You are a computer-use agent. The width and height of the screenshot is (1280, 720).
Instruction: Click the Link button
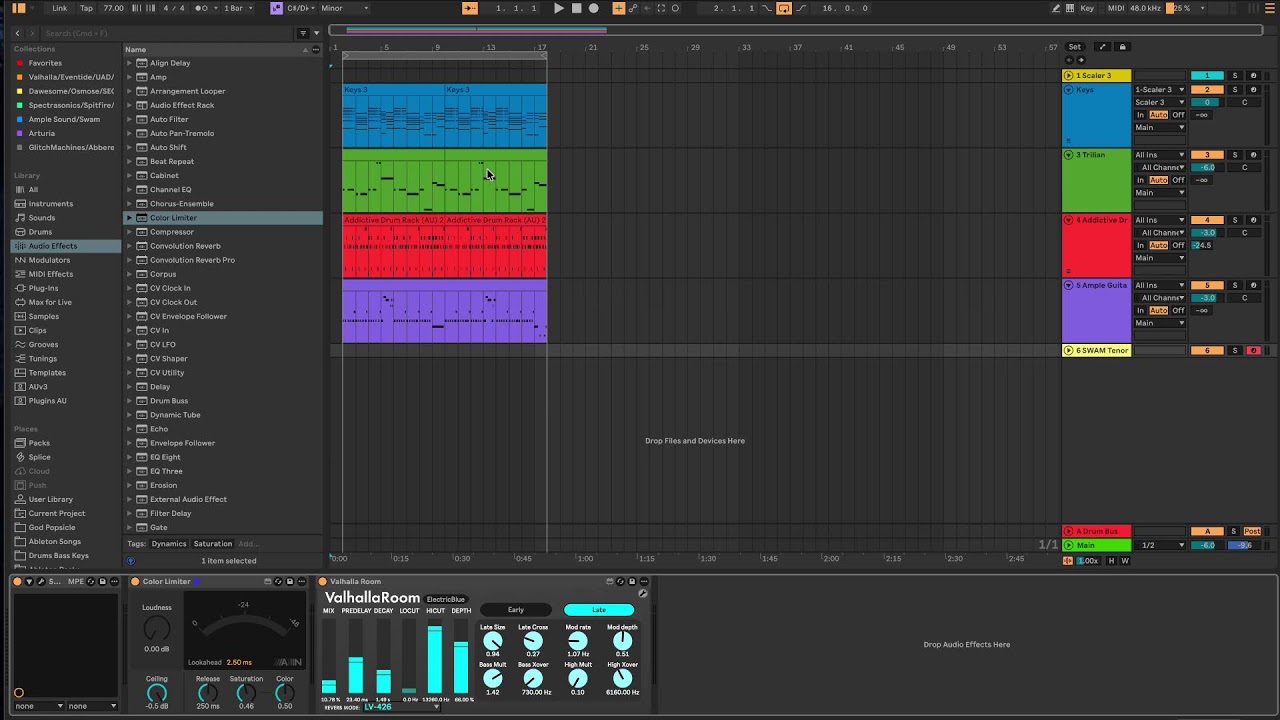point(60,8)
